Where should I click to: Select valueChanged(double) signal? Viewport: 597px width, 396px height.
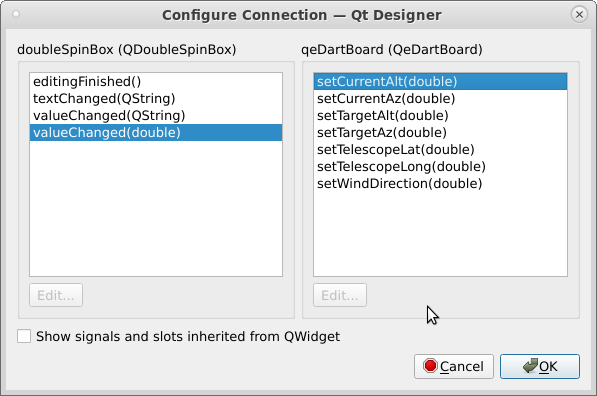156,133
